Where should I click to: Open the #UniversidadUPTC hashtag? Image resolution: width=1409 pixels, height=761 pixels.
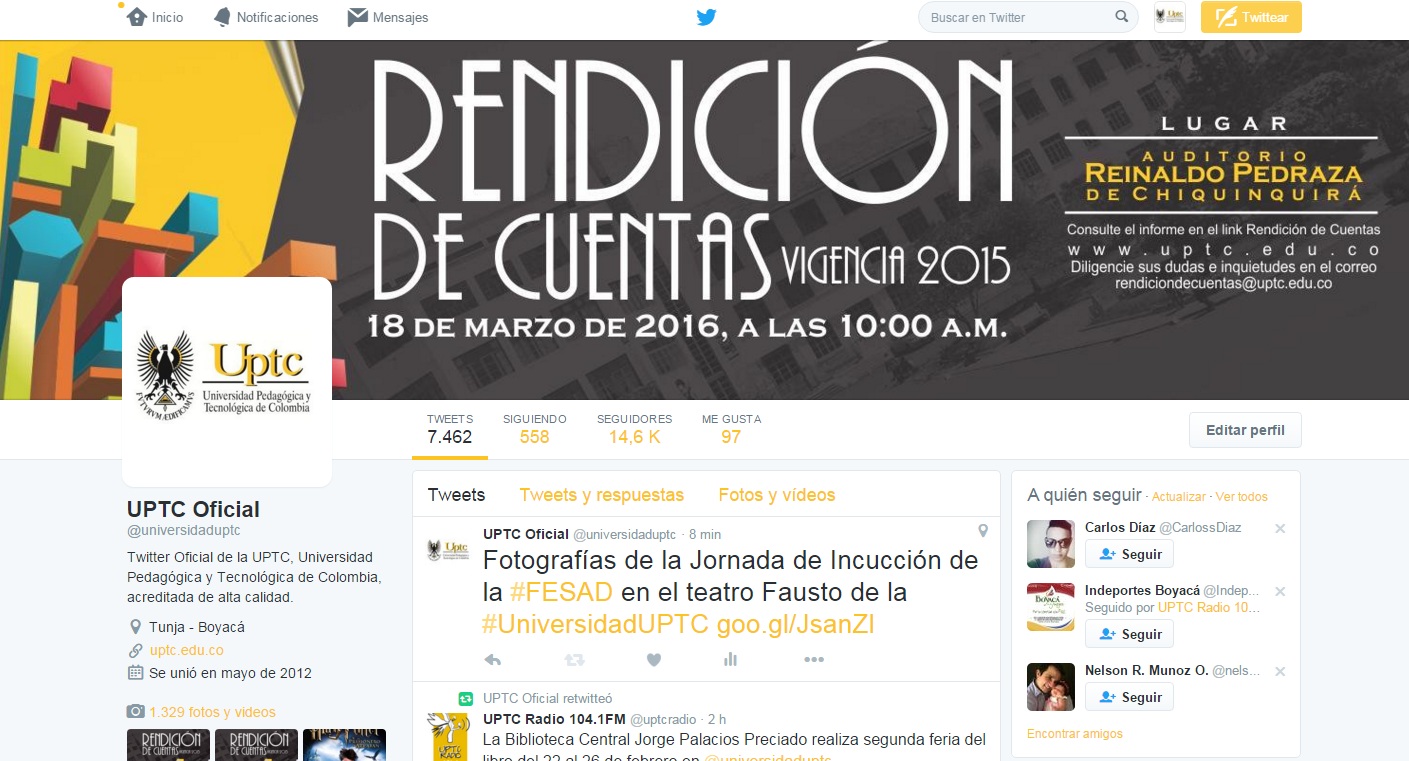click(595, 625)
